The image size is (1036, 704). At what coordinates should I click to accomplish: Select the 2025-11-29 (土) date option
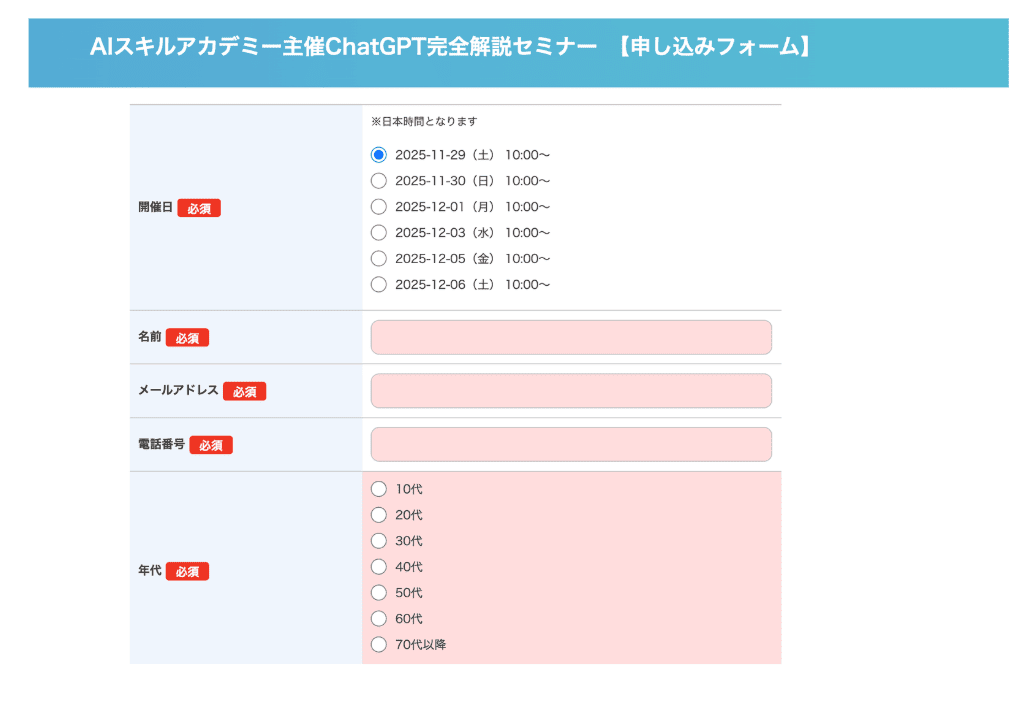[x=379, y=155]
